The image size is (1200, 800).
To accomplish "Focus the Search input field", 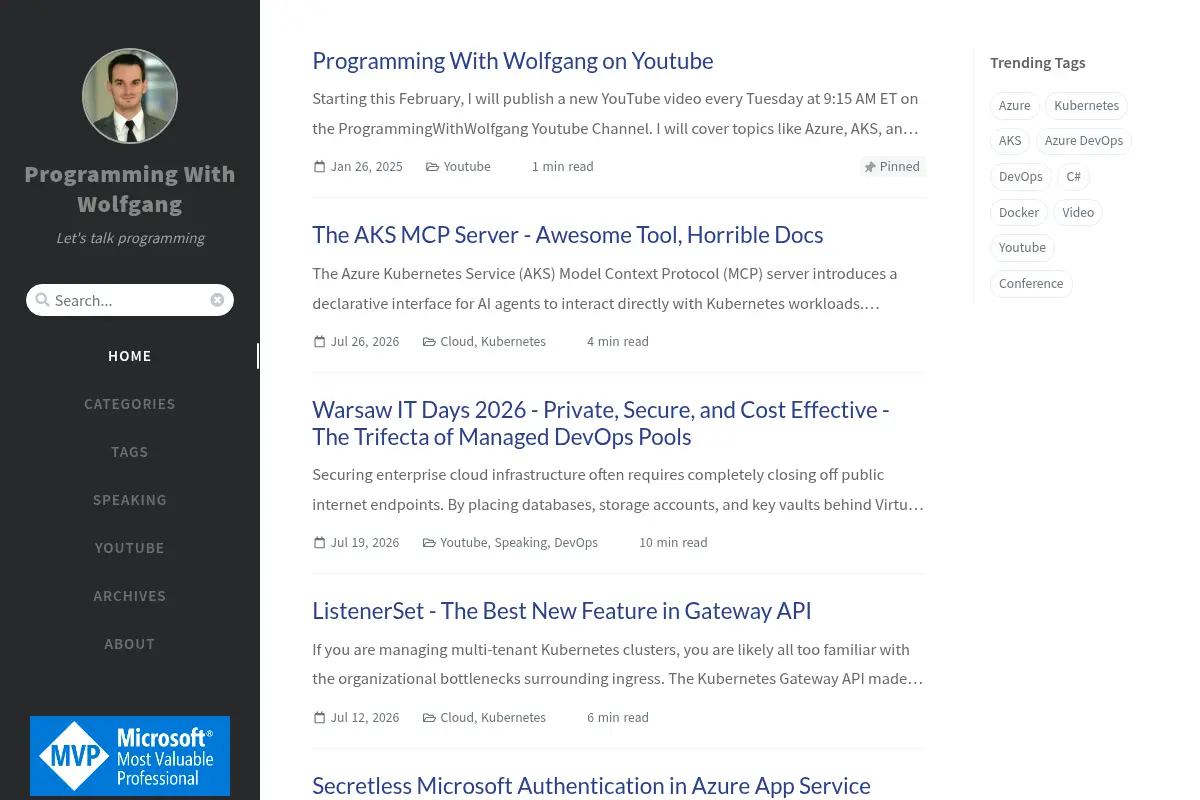I will click(x=130, y=300).
